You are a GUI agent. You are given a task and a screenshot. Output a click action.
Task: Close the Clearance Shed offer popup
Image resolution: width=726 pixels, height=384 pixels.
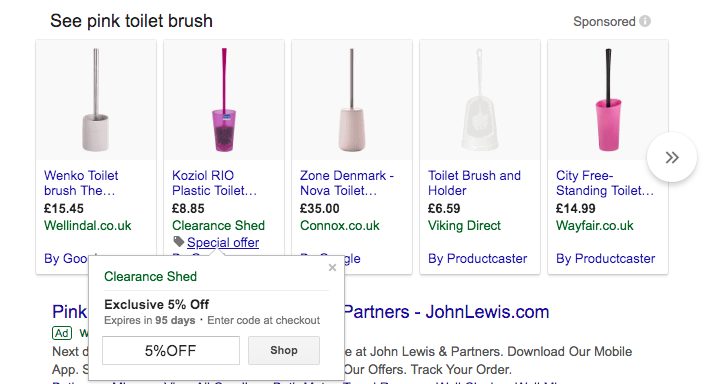(332, 267)
